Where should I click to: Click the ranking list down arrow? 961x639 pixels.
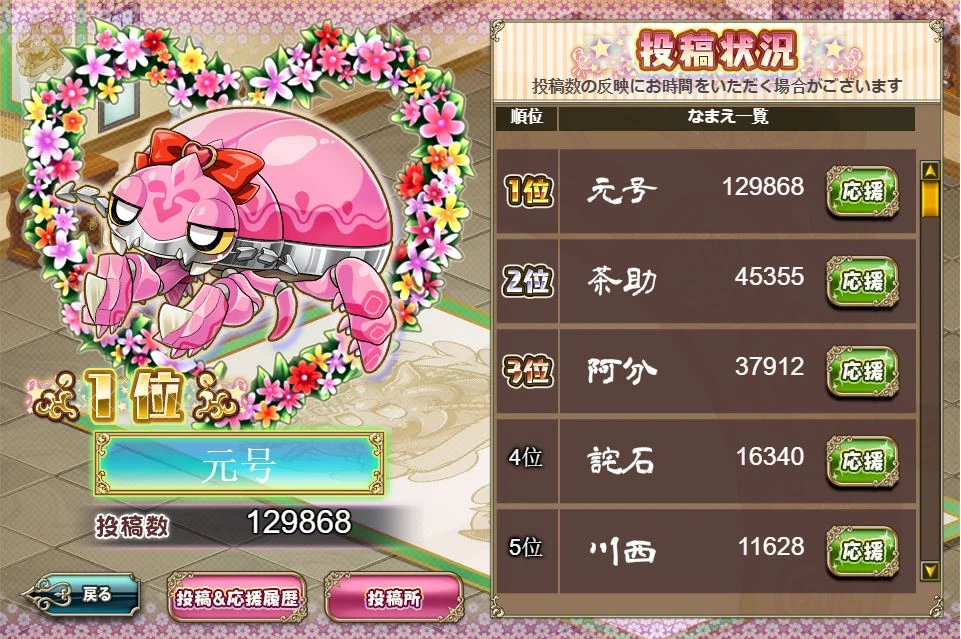[930, 572]
